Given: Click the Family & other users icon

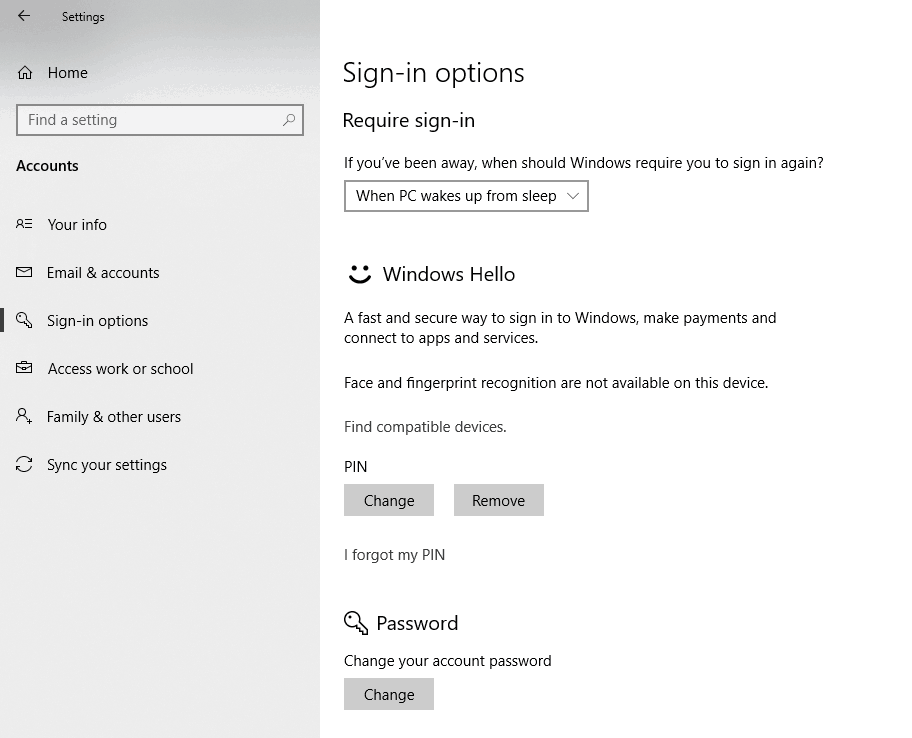Looking at the screenshot, I should click(24, 416).
